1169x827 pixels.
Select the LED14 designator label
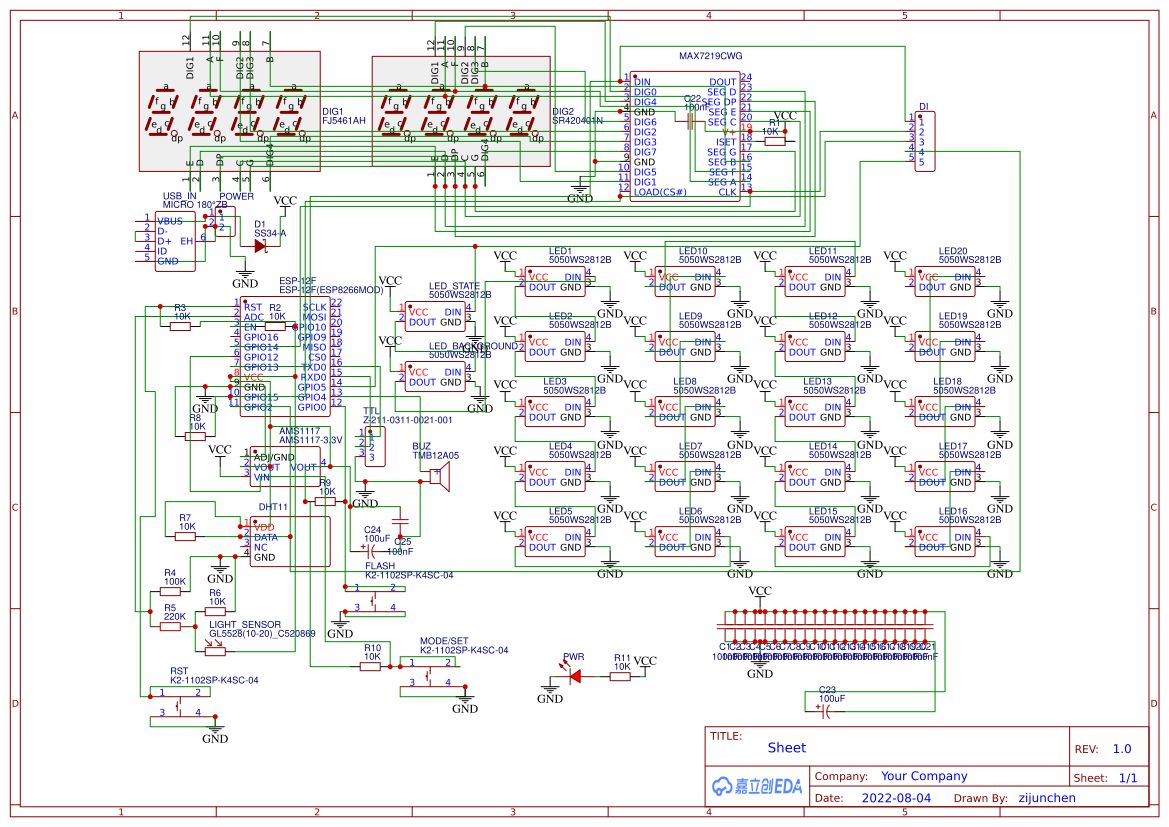[x=823, y=446]
